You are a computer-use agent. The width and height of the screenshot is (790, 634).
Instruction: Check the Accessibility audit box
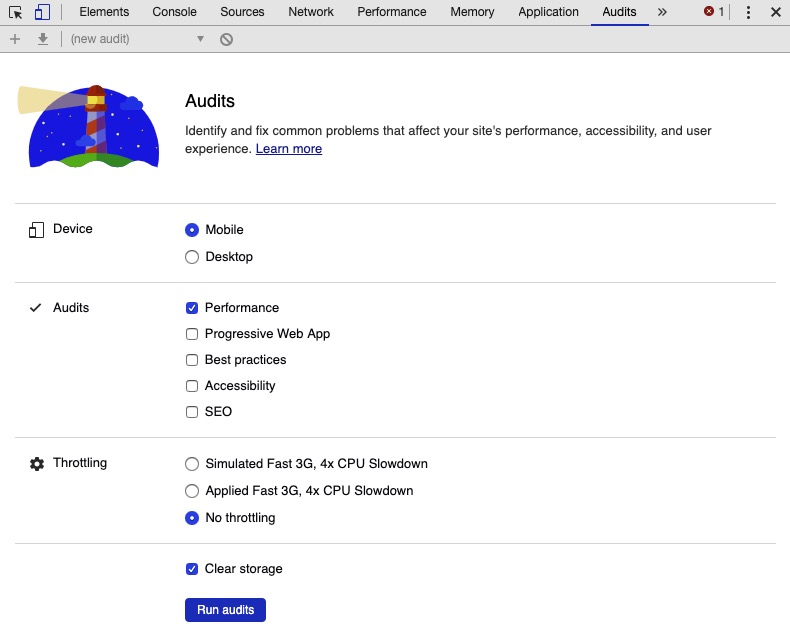click(x=192, y=386)
